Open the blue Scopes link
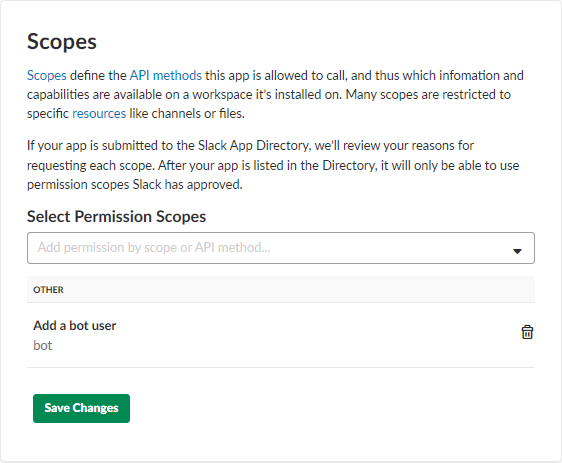Image resolution: width=562 pixels, height=463 pixels. (47, 75)
